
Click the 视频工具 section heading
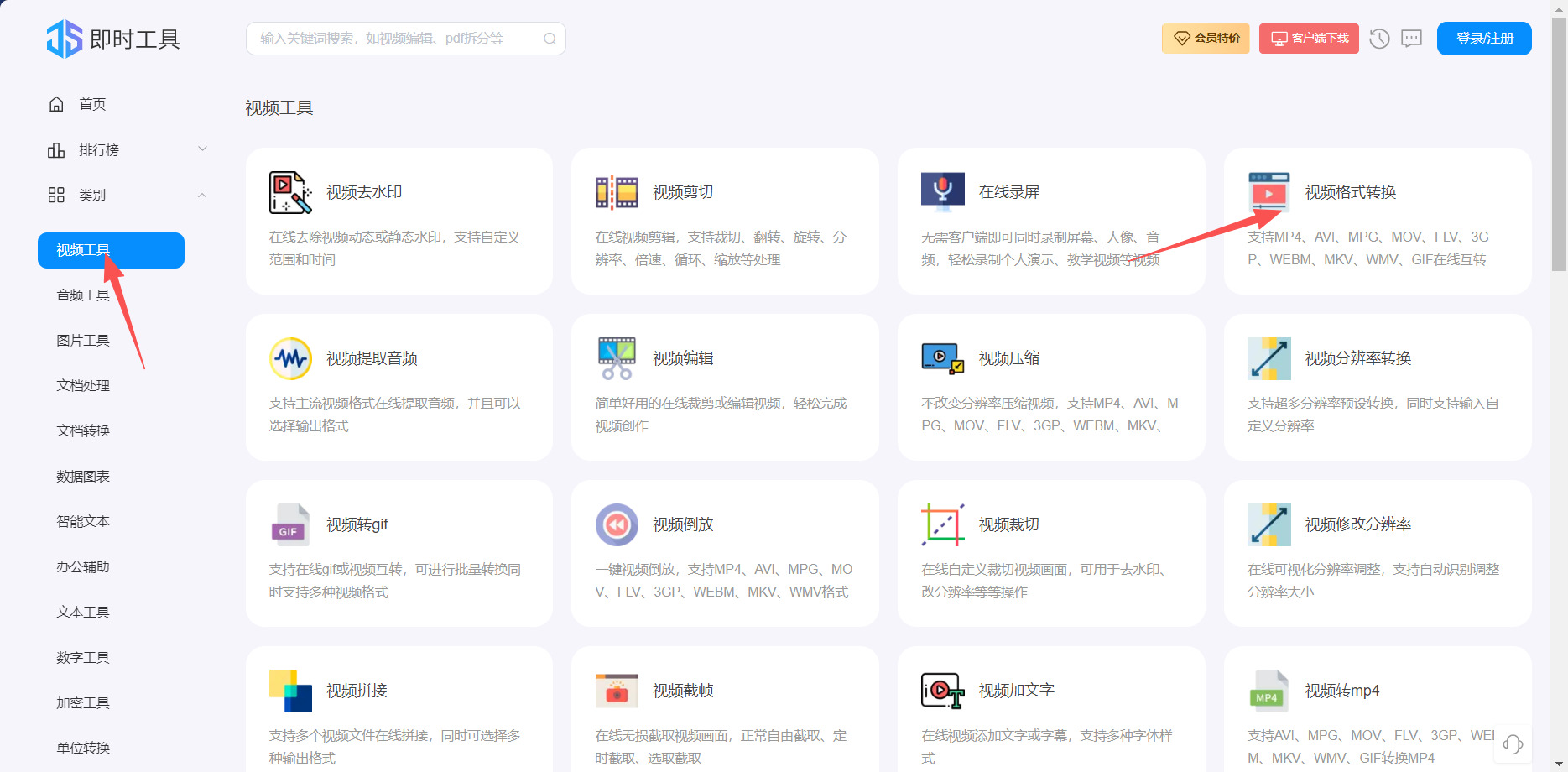point(279,108)
